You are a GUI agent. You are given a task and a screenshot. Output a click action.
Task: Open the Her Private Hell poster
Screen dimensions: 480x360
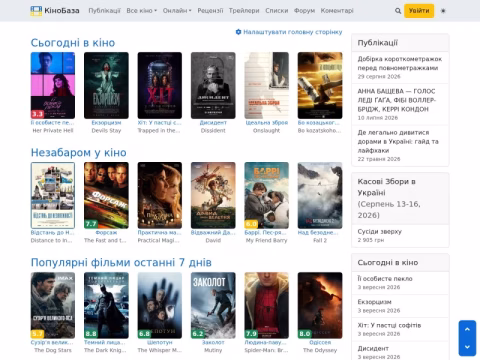pos(53,85)
